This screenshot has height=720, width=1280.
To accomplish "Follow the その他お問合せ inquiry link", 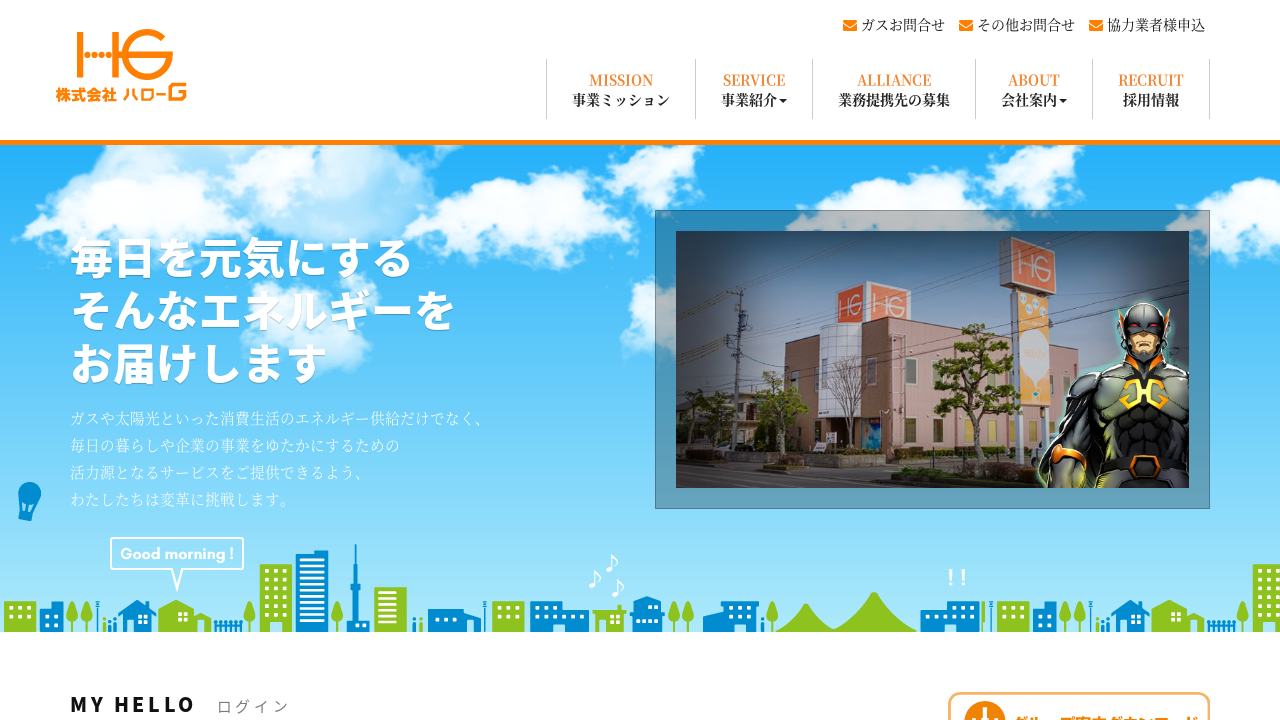I will point(1025,25).
